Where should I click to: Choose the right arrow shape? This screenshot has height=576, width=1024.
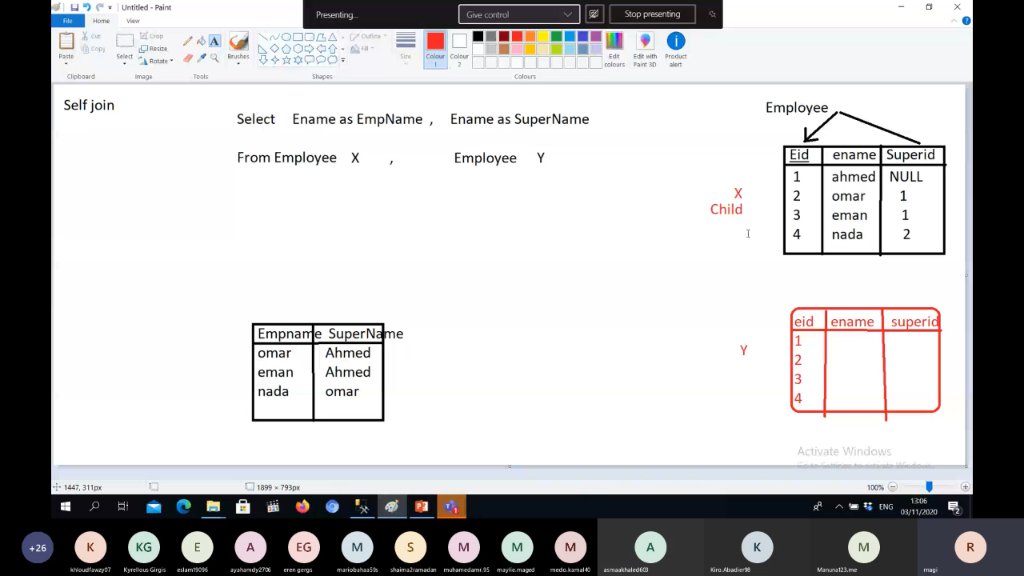310,48
